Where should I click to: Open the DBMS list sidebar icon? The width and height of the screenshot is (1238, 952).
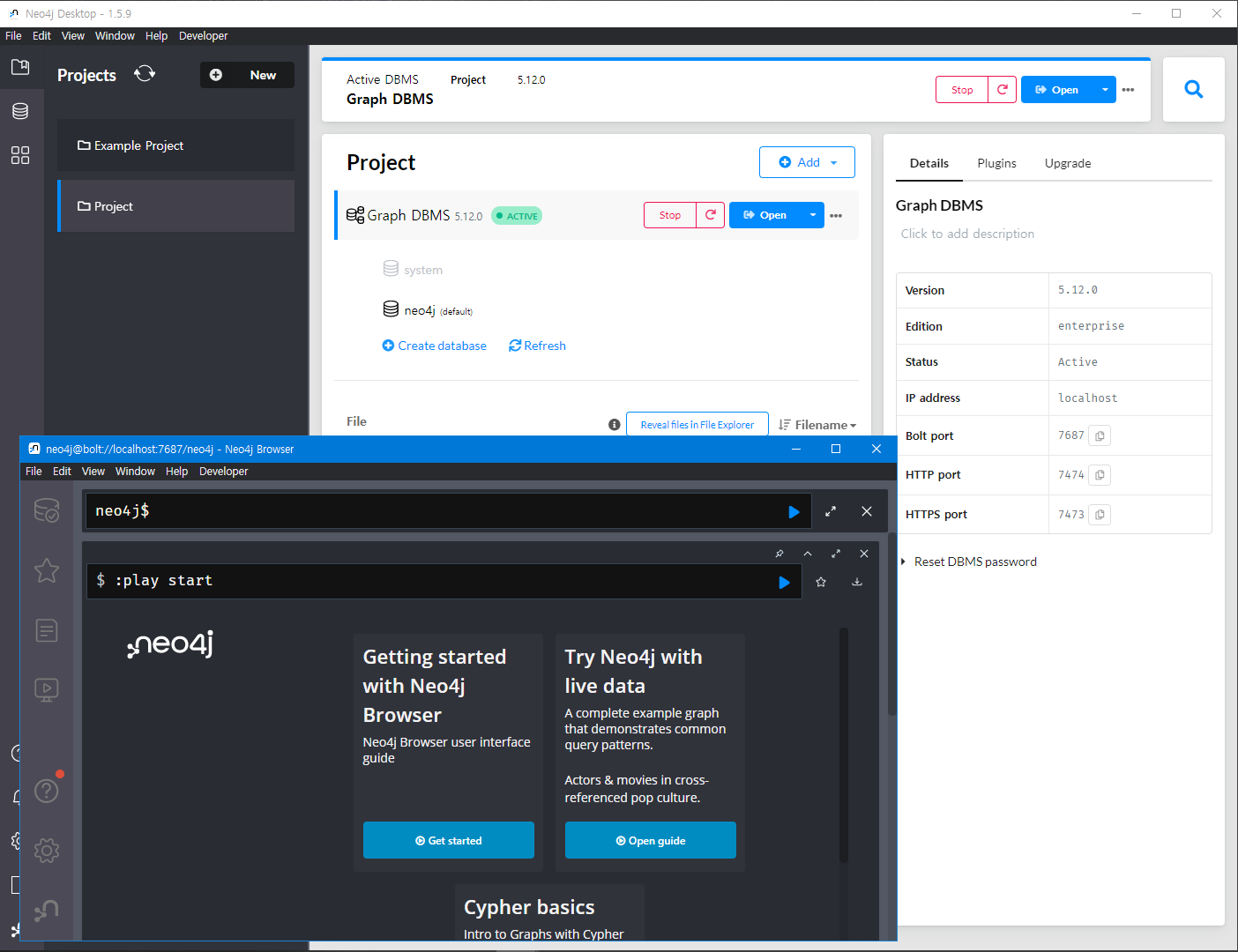pyautogui.click(x=20, y=111)
